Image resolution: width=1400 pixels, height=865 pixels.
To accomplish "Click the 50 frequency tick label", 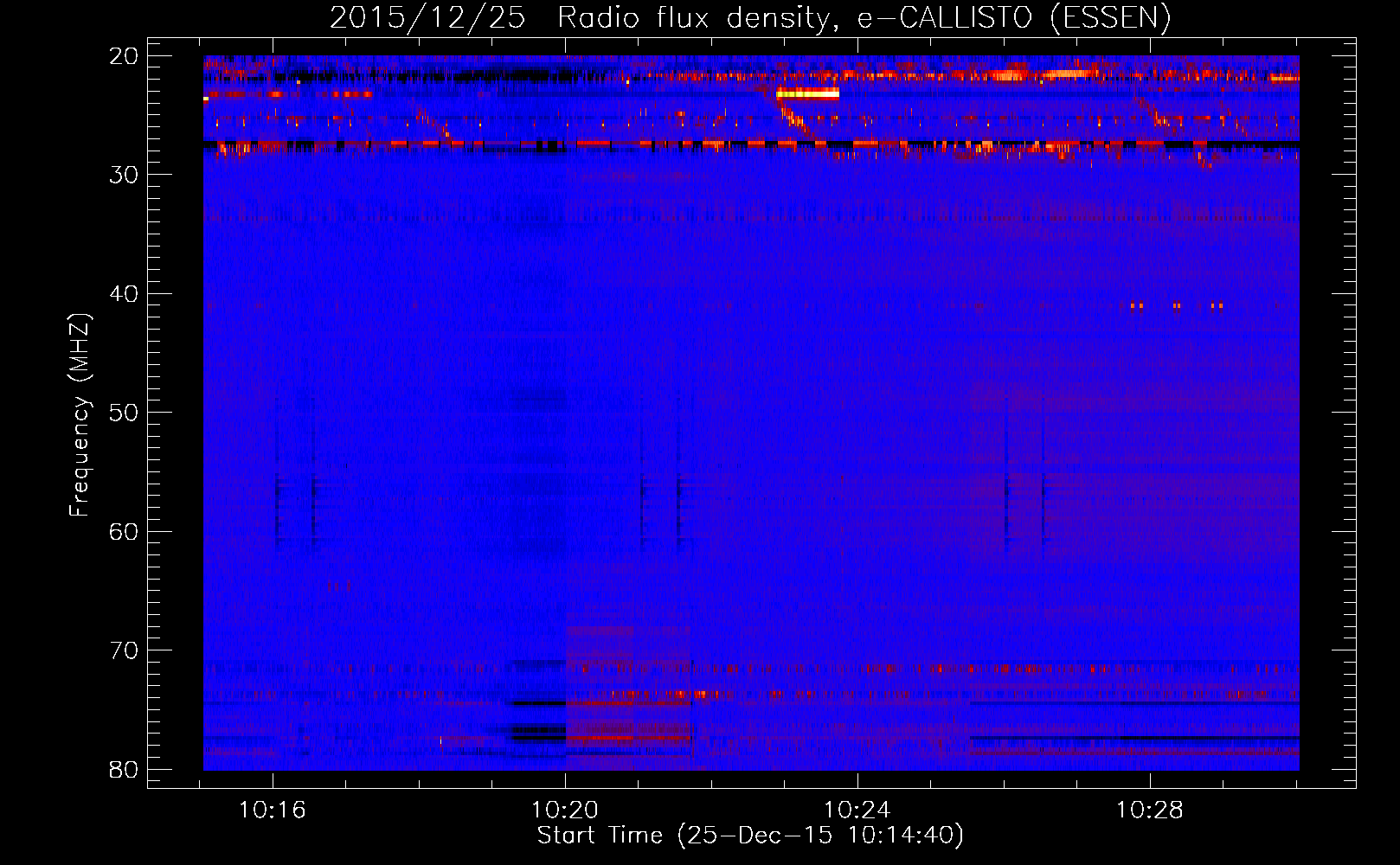I will coord(125,413).
